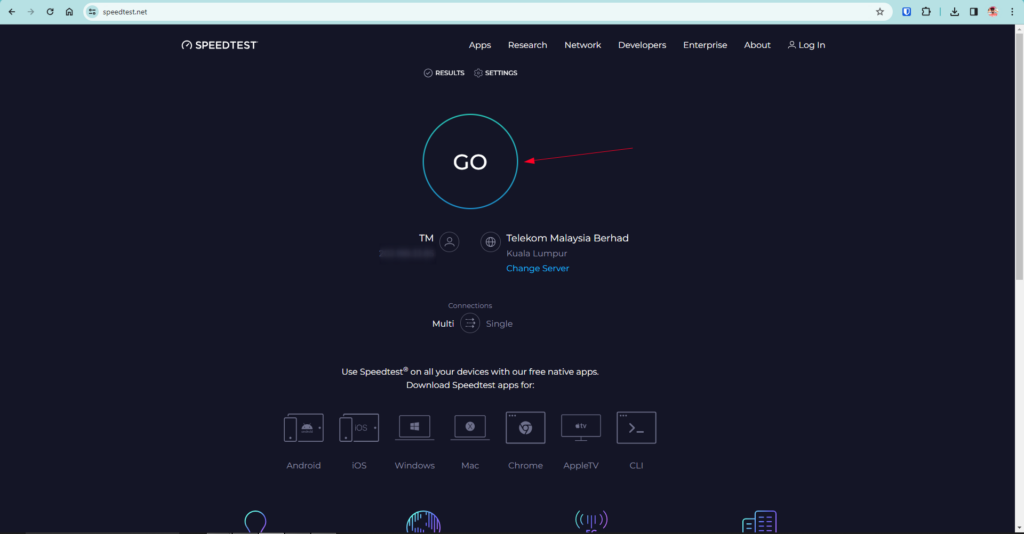The height and width of the screenshot is (534, 1024).
Task: Click the globe server icon
Action: coord(490,242)
